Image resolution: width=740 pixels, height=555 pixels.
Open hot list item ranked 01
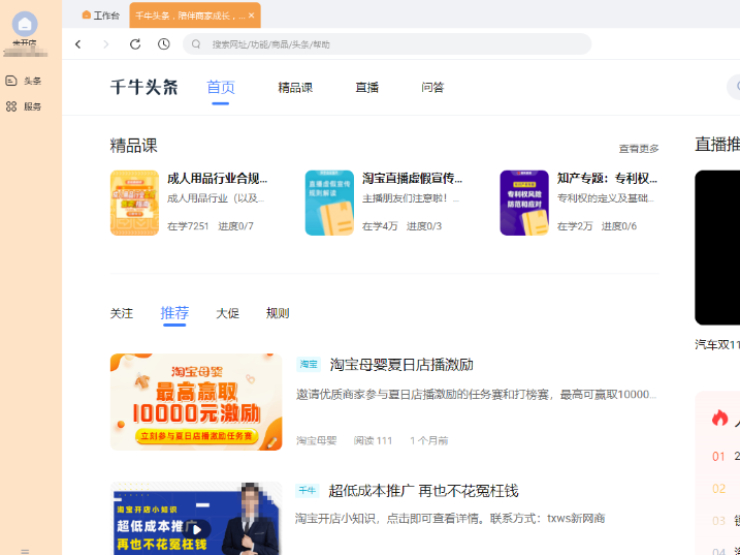click(725, 456)
